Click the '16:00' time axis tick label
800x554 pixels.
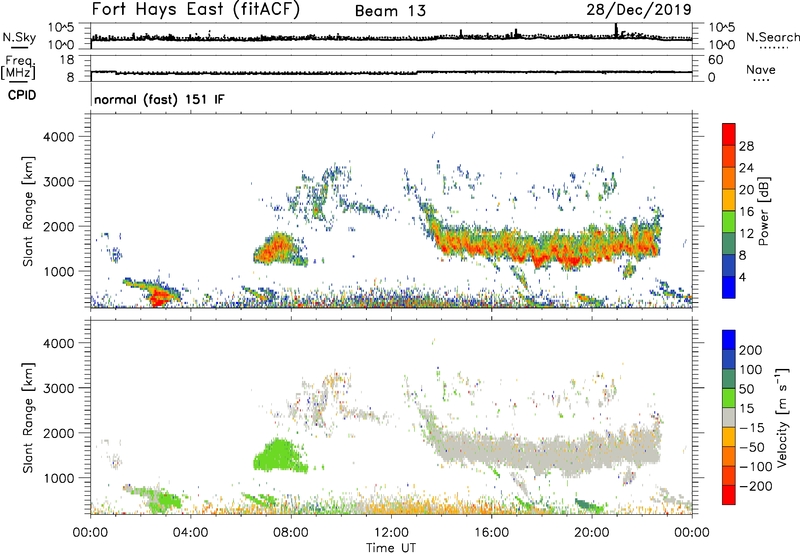pyautogui.click(x=491, y=533)
